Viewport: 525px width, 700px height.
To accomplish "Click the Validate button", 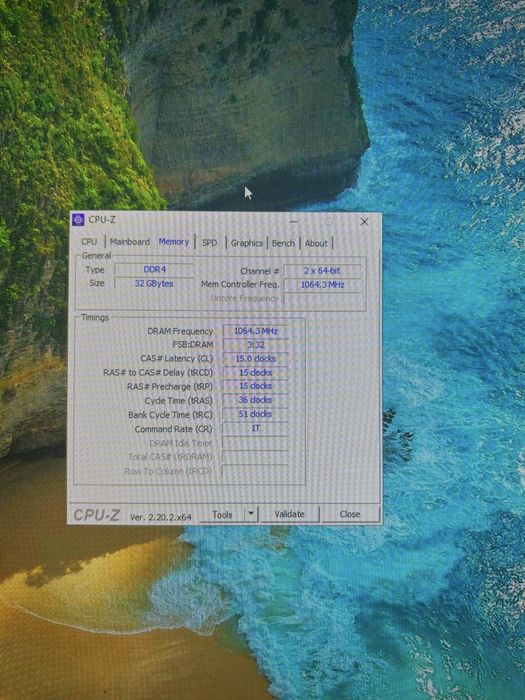I will (x=289, y=514).
